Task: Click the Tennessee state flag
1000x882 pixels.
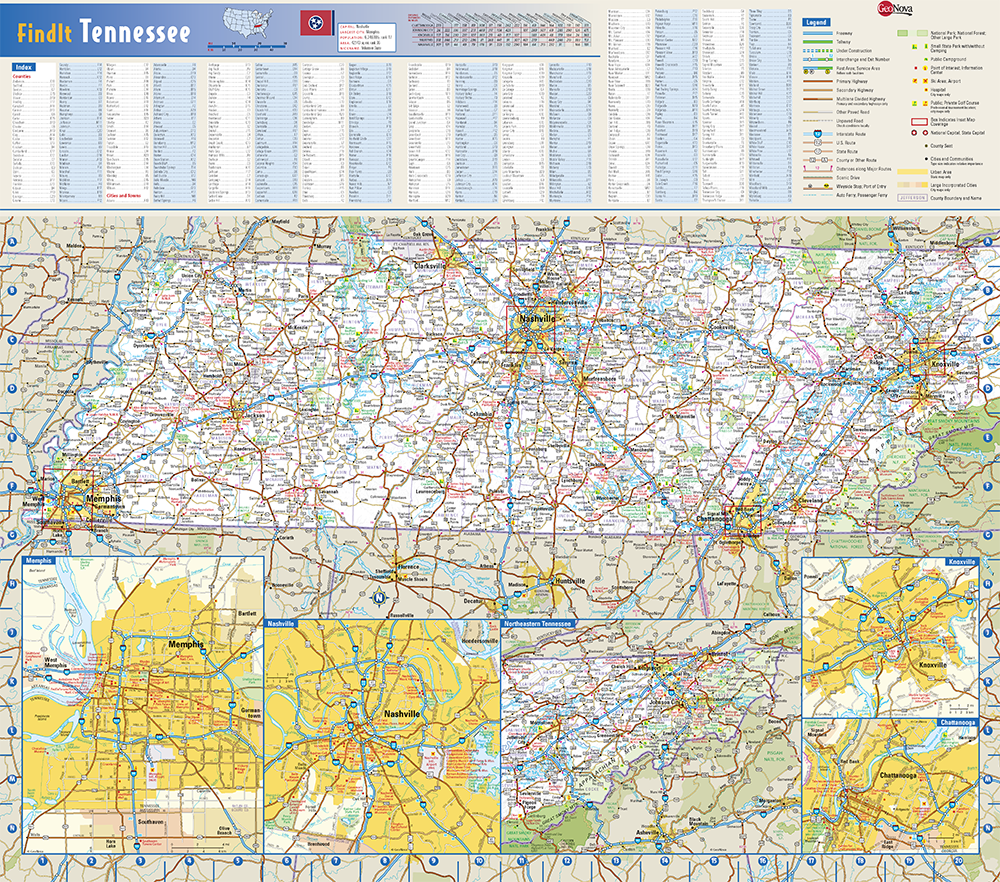Action: pyautogui.click(x=316, y=23)
